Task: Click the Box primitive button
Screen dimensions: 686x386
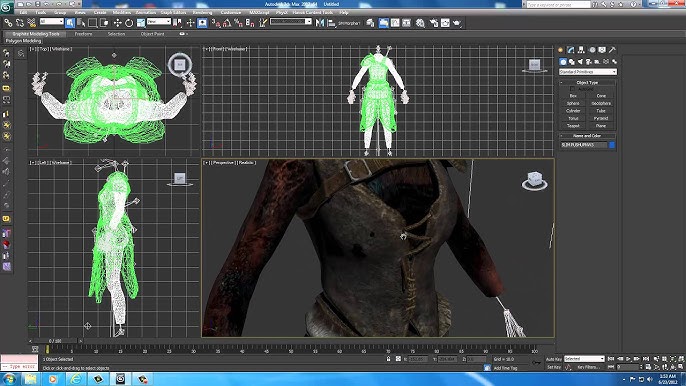Action: 573,96
